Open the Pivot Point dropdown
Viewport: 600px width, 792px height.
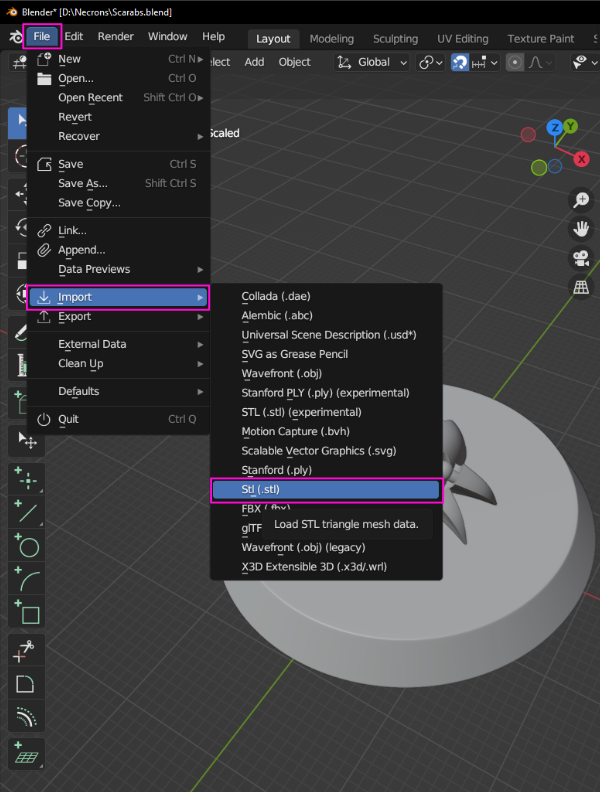tap(431, 62)
